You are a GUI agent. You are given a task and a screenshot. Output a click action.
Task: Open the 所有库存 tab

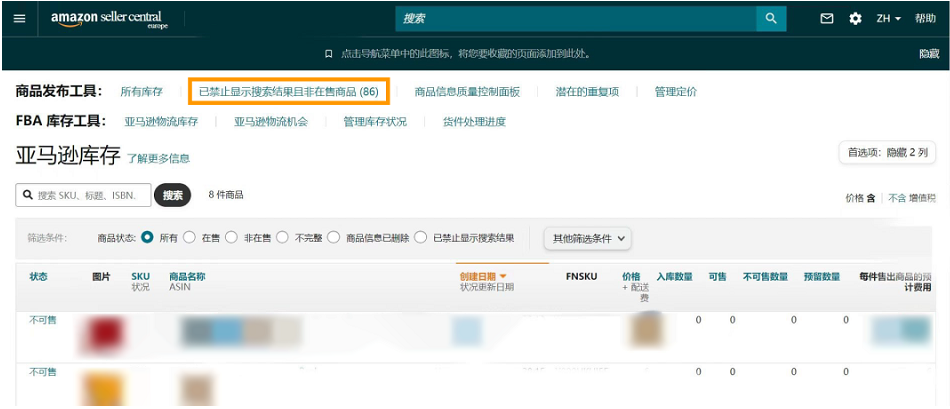click(x=141, y=92)
